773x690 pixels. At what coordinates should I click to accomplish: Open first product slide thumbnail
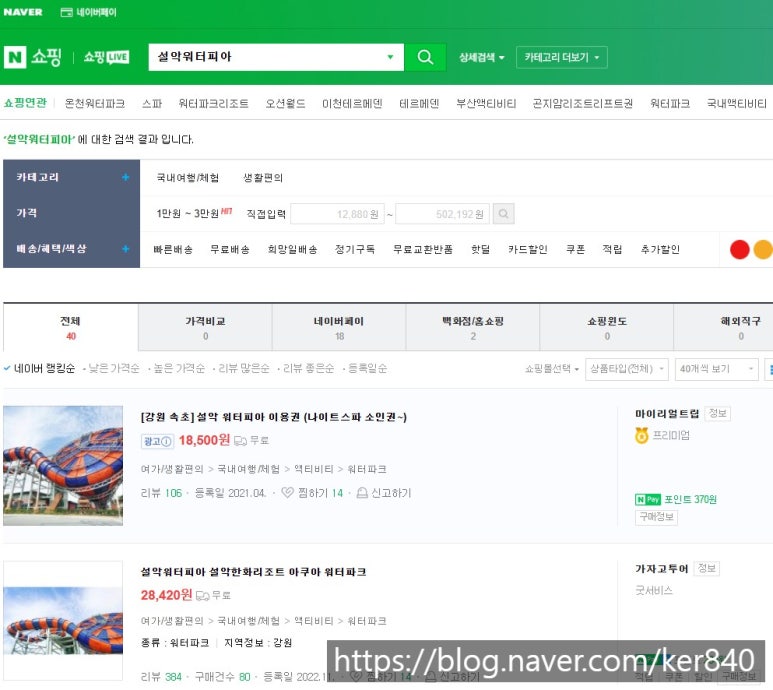[63, 466]
